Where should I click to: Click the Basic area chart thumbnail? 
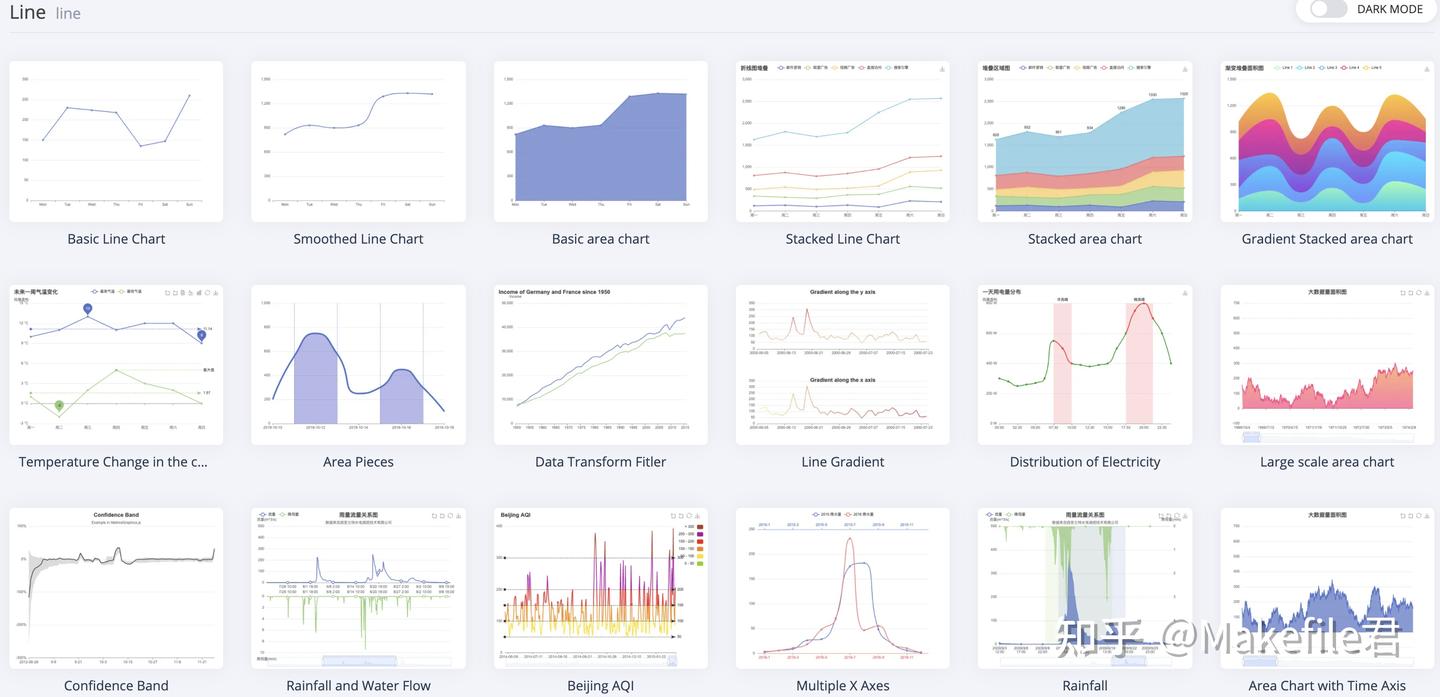point(600,140)
